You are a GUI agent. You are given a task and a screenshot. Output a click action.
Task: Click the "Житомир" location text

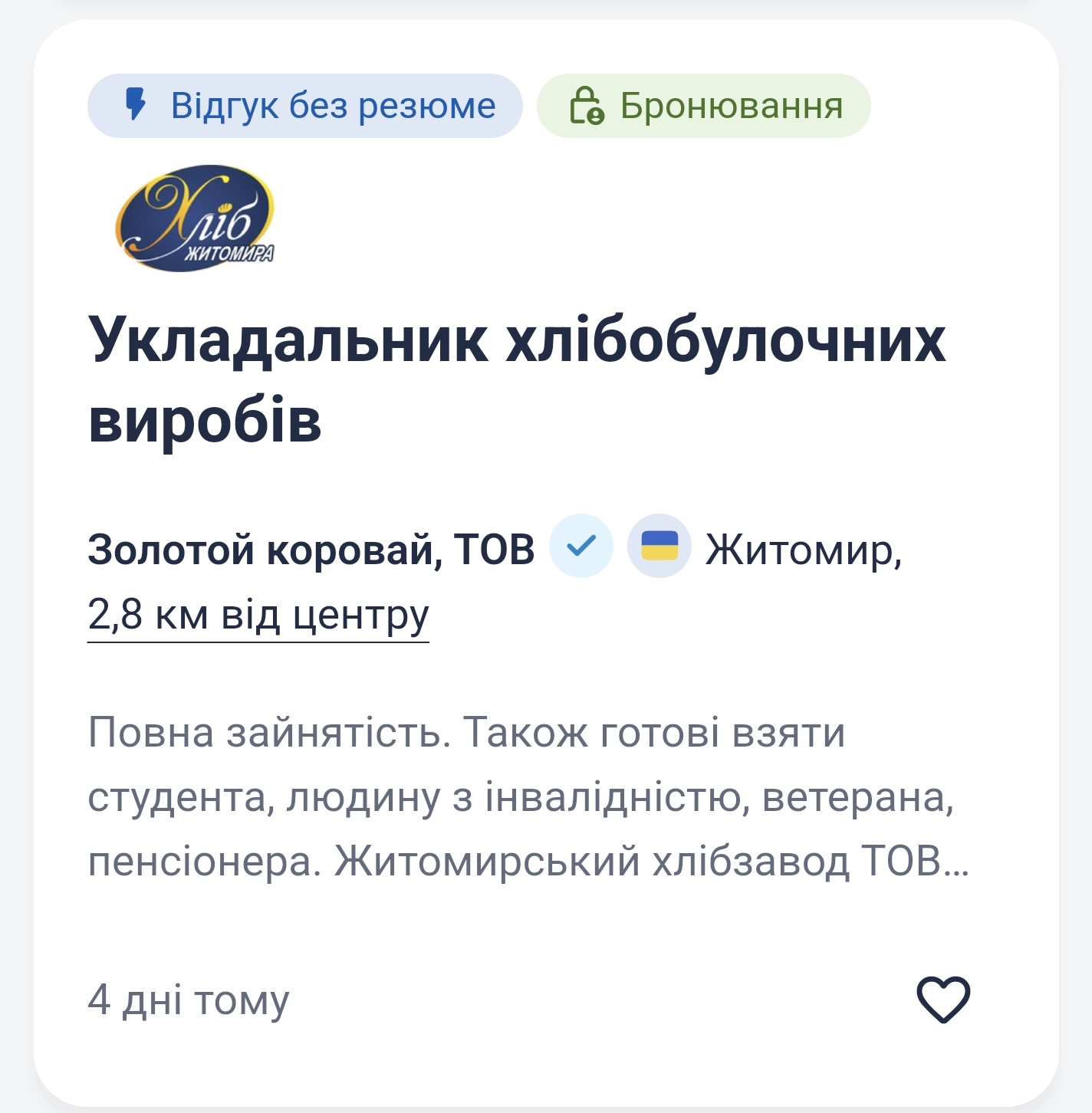801,547
